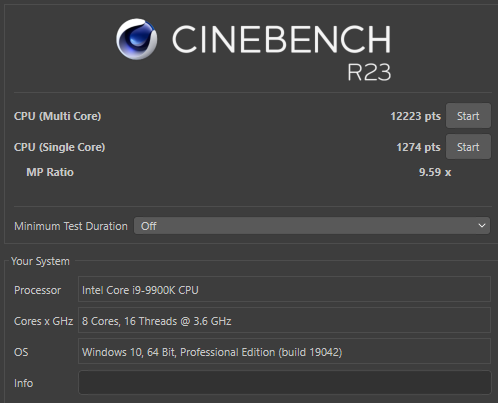Click the Cores x GHz label
This screenshot has height=403, width=498.
pos(43,321)
